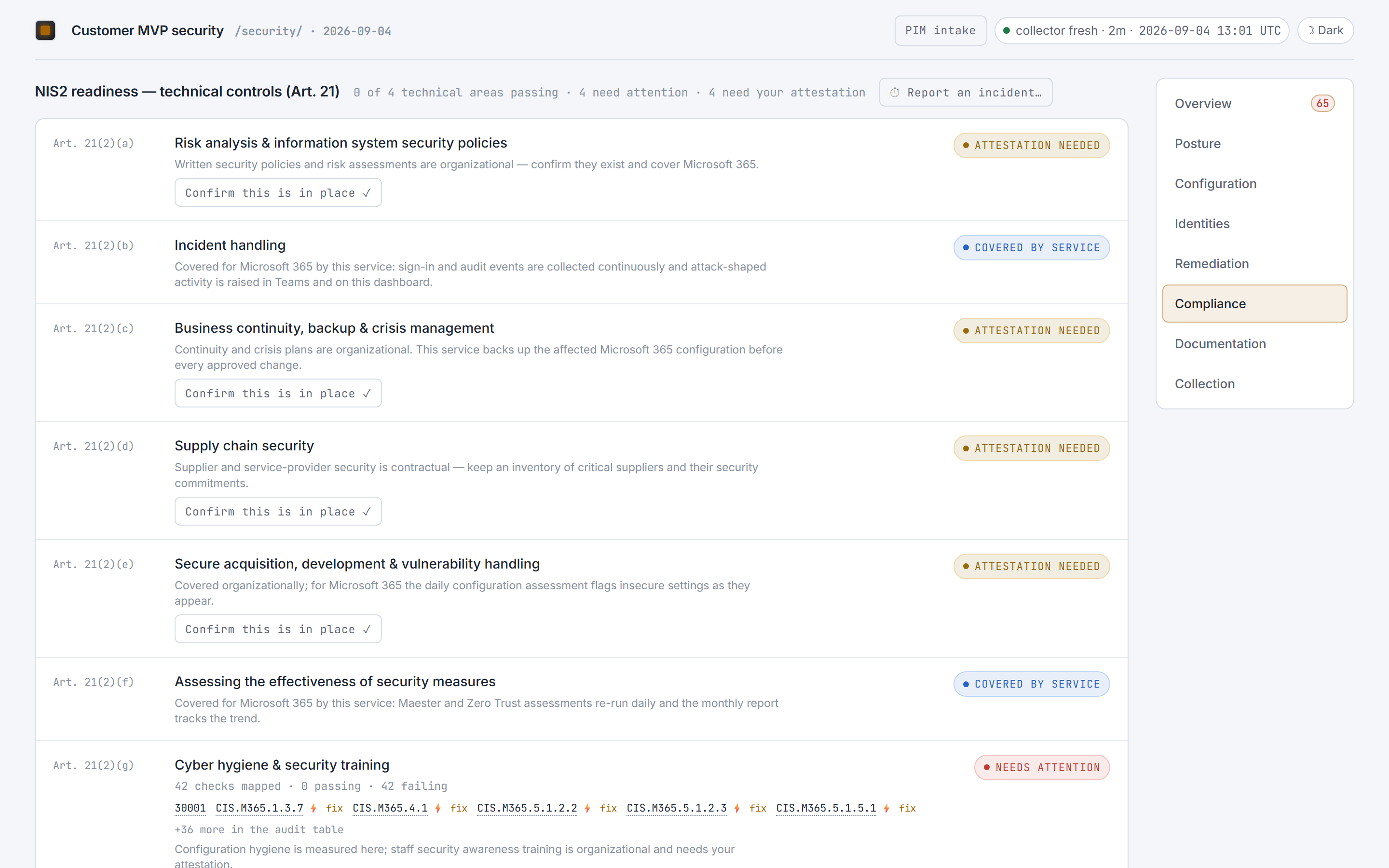Click lightning fix icon after CIS.M365.5.1.2.3
1389x868 pixels.
750,808
